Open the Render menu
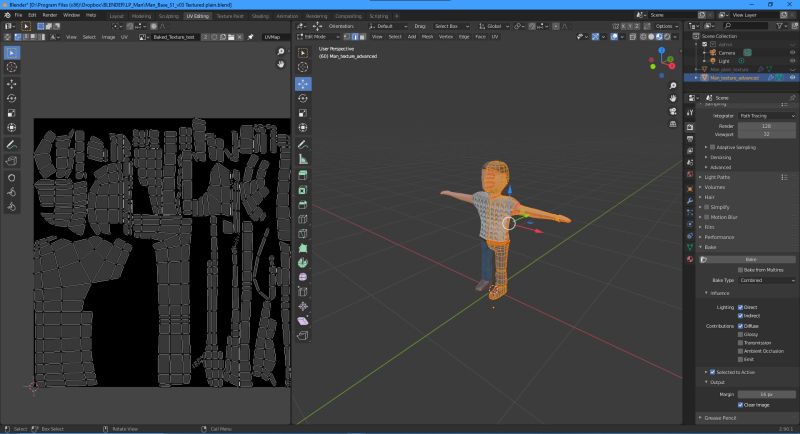This screenshot has width=800, height=434. pos(49,15)
